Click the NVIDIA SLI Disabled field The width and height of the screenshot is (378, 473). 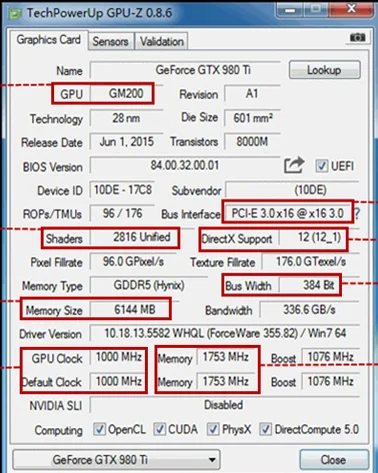pyautogui.click(x=225, y=405)
